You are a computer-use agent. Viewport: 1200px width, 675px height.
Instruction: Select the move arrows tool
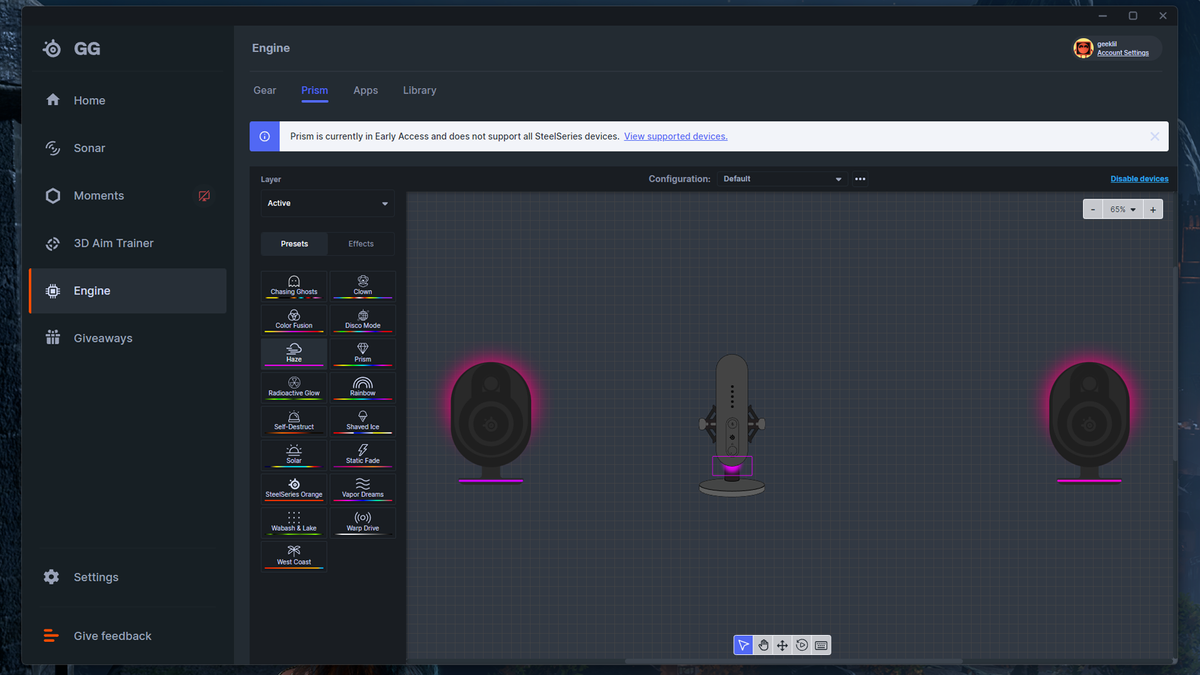pos(782,645)
